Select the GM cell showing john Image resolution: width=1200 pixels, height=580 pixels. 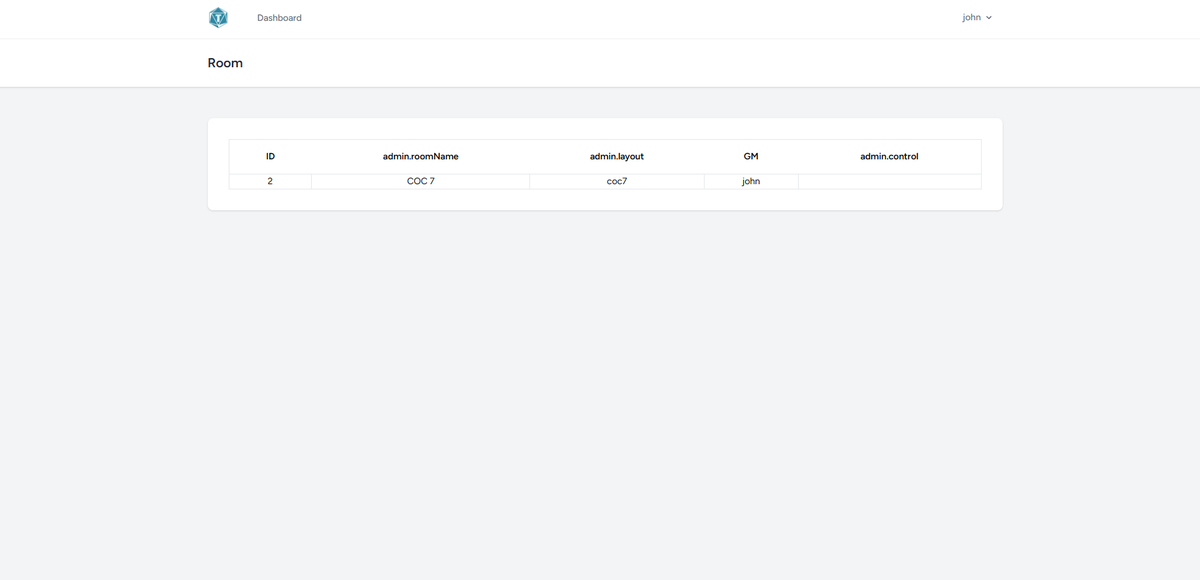click(751, 182)
